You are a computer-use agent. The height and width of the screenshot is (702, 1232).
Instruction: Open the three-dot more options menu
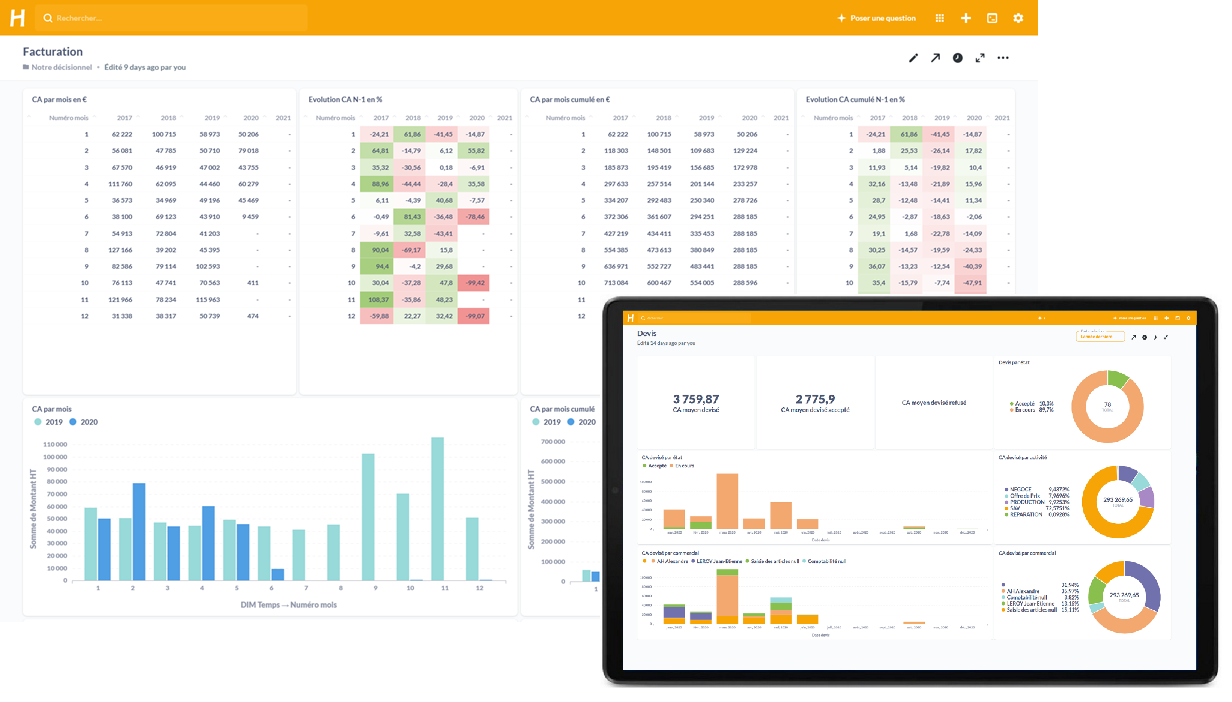point(1003,58)
